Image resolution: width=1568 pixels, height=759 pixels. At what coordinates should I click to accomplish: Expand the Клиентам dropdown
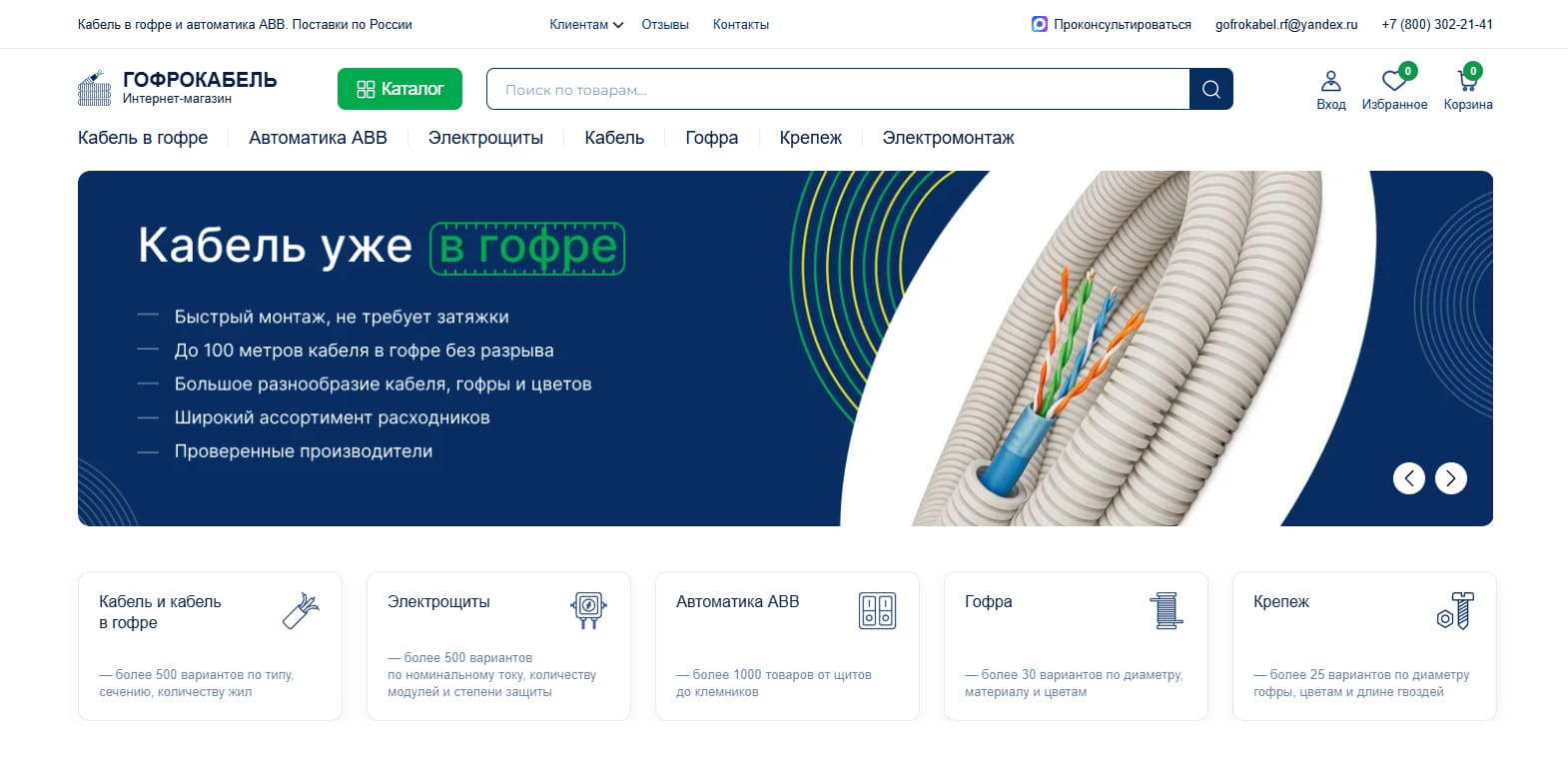click(x=586, y=24)
